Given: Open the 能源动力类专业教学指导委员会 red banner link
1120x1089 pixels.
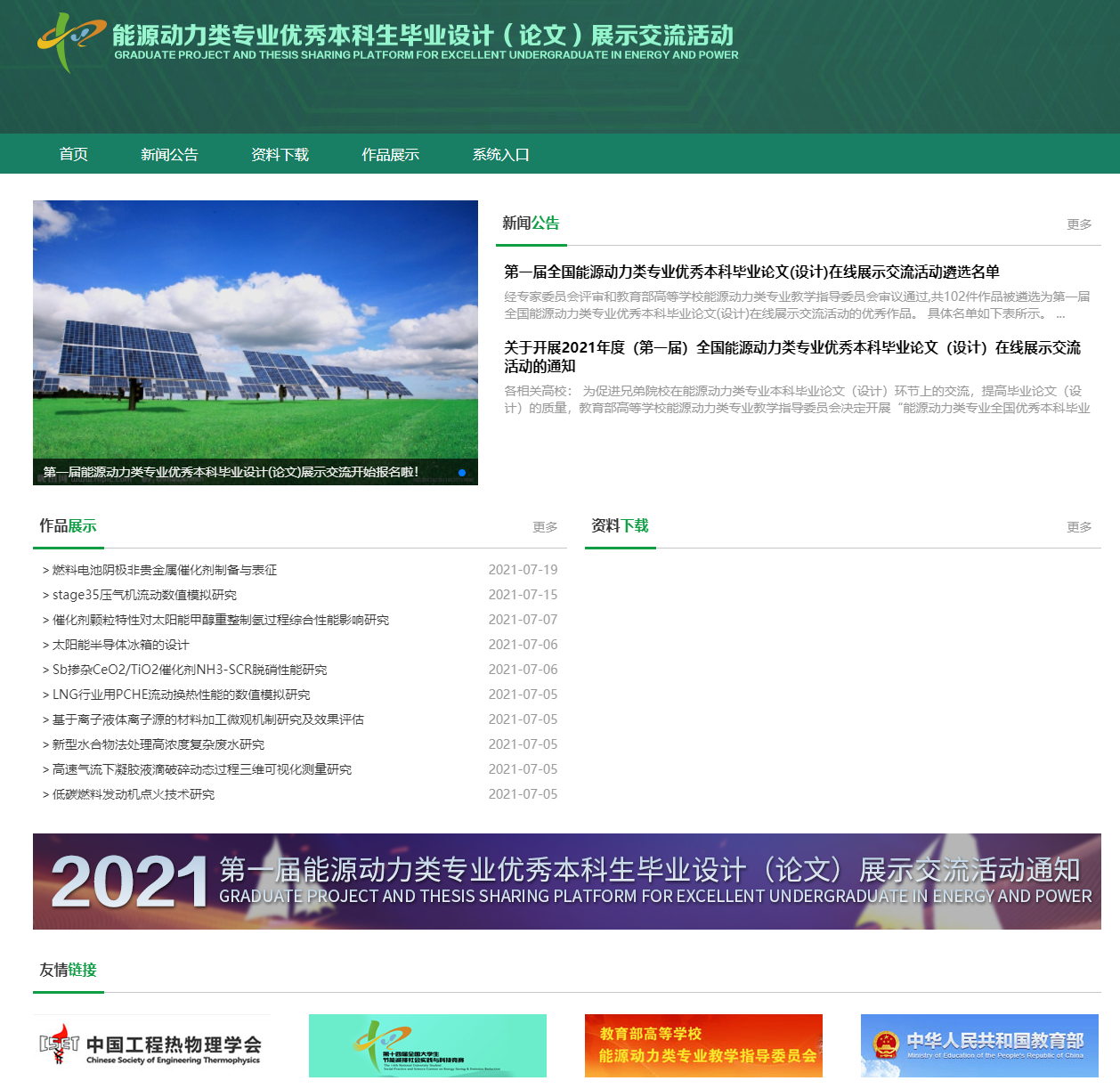Looking at the screenshot, I should pos(703,1045).
